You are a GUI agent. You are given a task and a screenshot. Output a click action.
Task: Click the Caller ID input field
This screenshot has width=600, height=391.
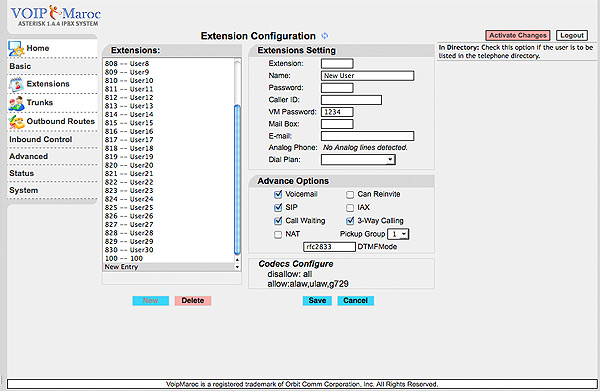tap(351, 100)
